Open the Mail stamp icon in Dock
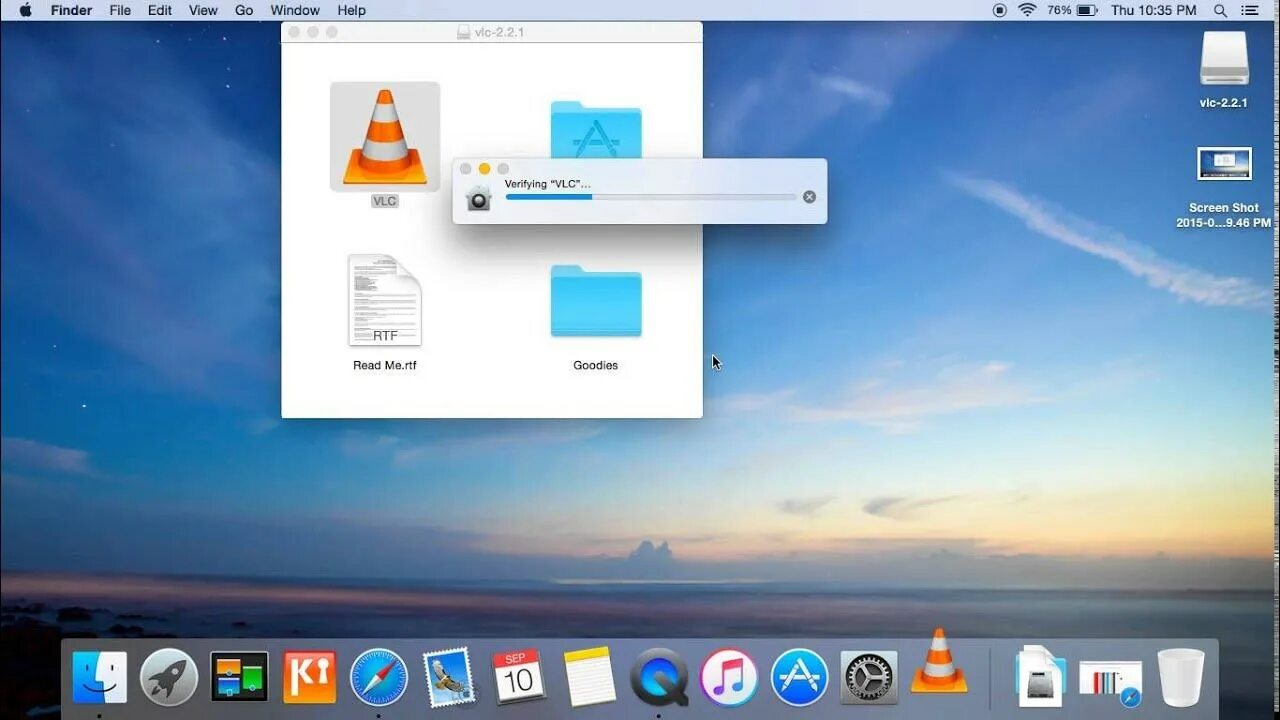 coord(449,678)
